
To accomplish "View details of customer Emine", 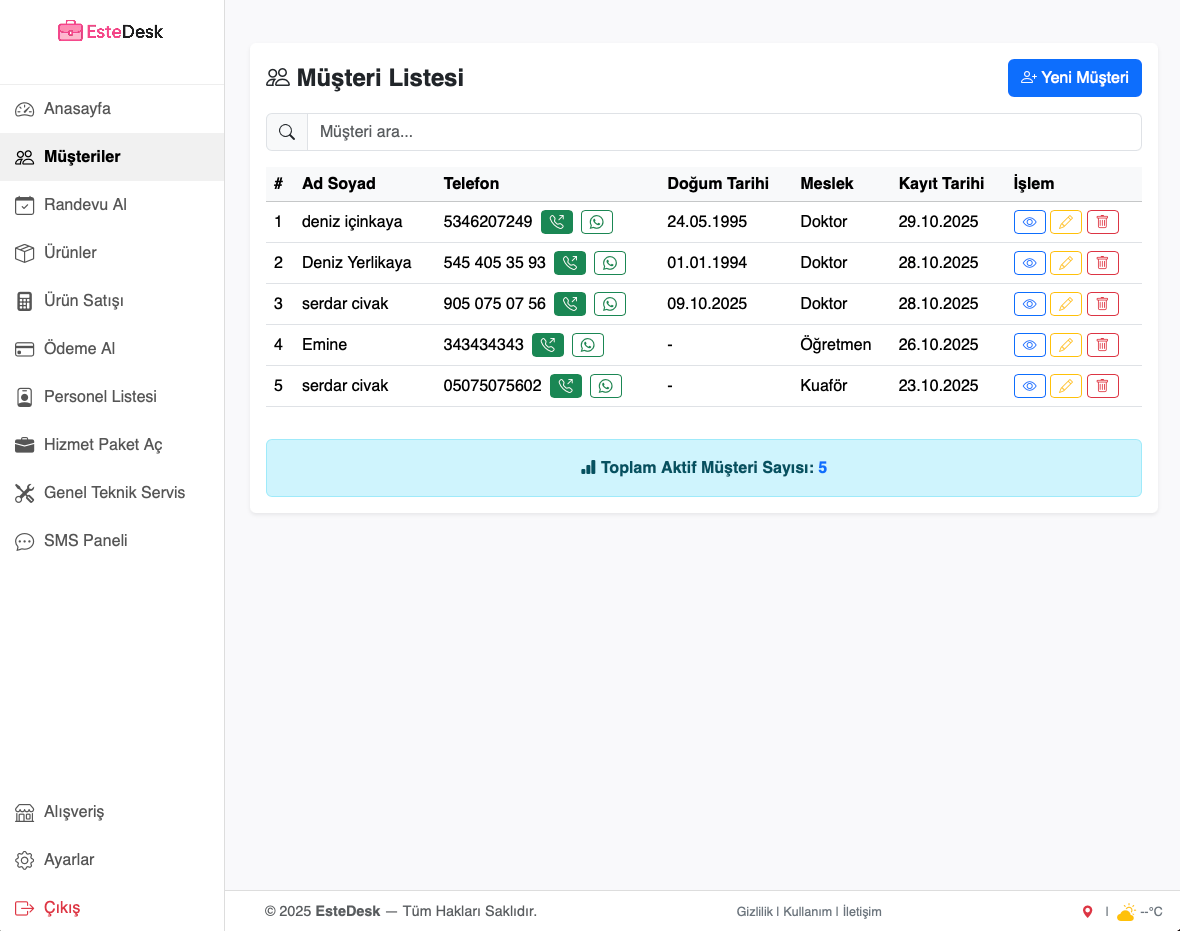I will 1029,345.
